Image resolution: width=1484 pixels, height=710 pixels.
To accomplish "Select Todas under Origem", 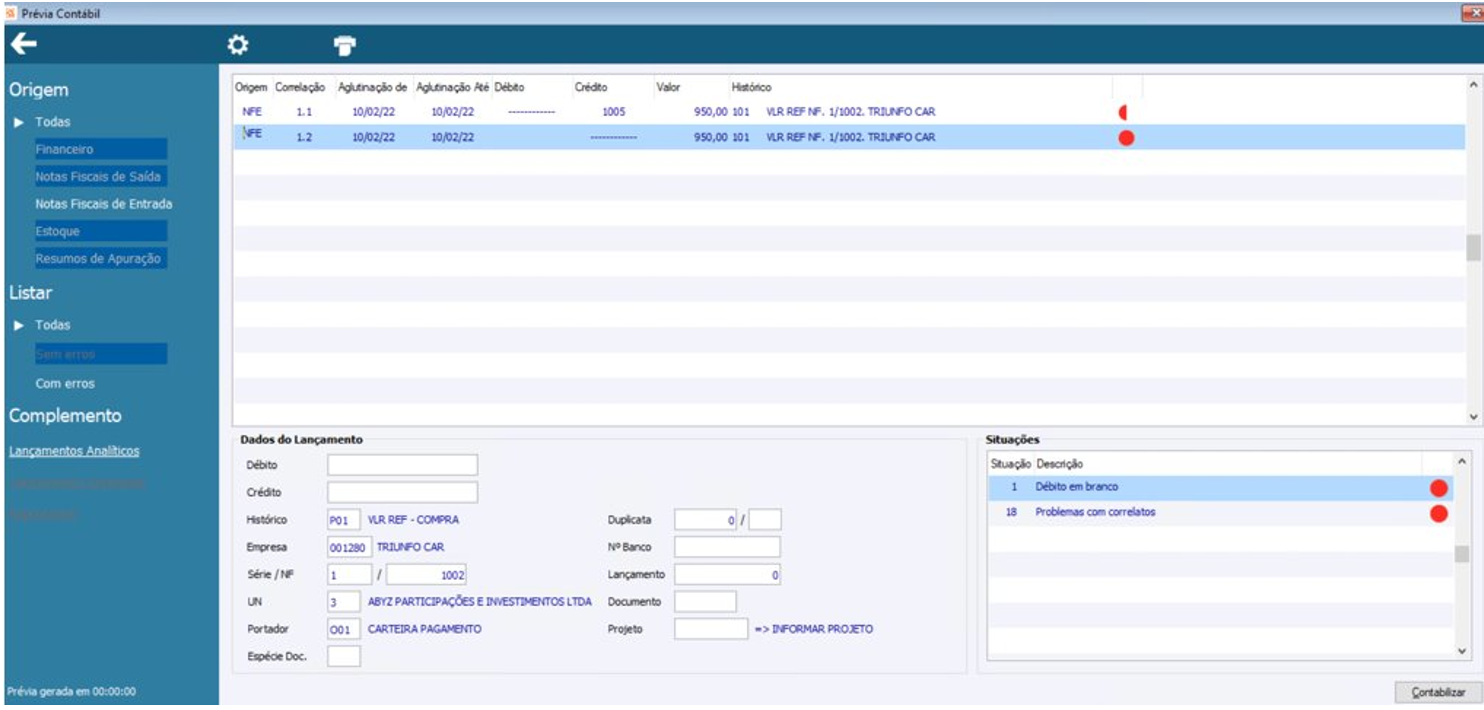I will coord(53,122).
